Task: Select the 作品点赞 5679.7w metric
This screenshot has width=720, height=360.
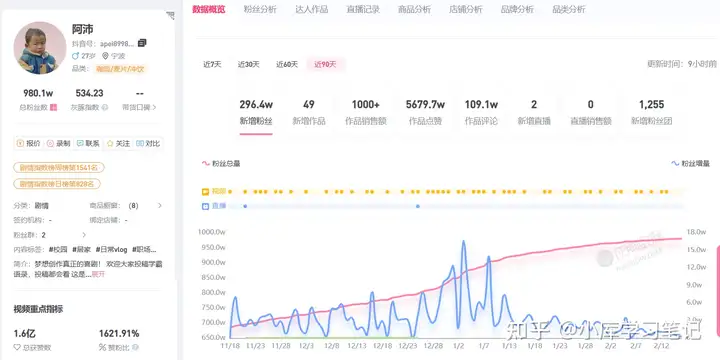Action: tap(425, 113)
